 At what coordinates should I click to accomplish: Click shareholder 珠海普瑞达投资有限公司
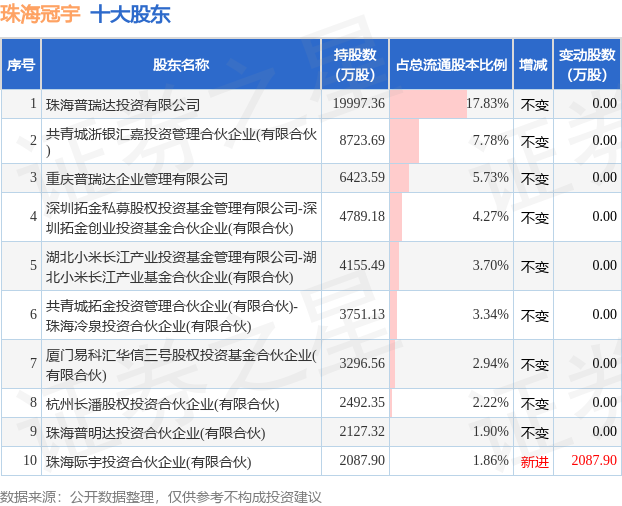coord(123,105)
